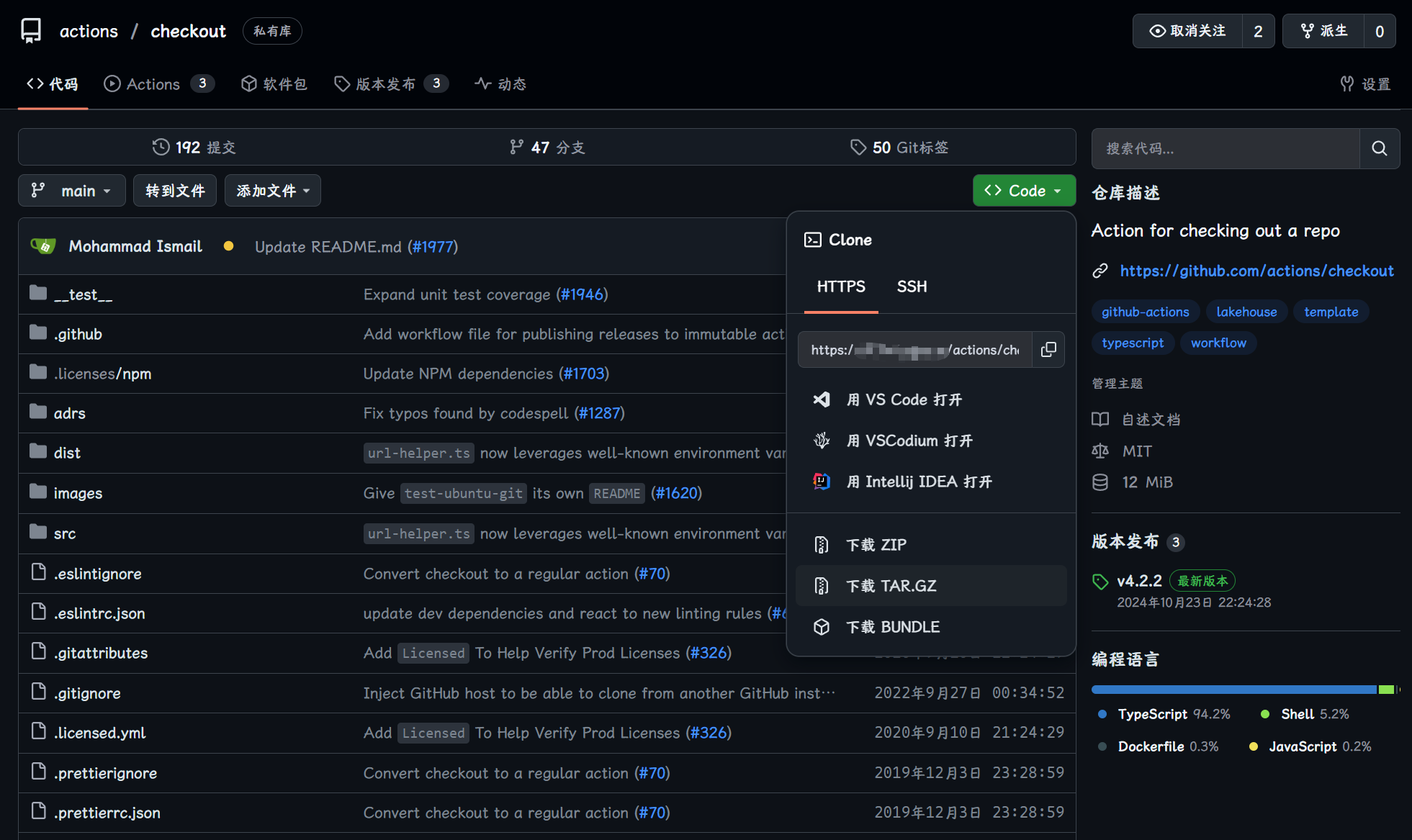Click the 转到文件 button

coord(174,191)
